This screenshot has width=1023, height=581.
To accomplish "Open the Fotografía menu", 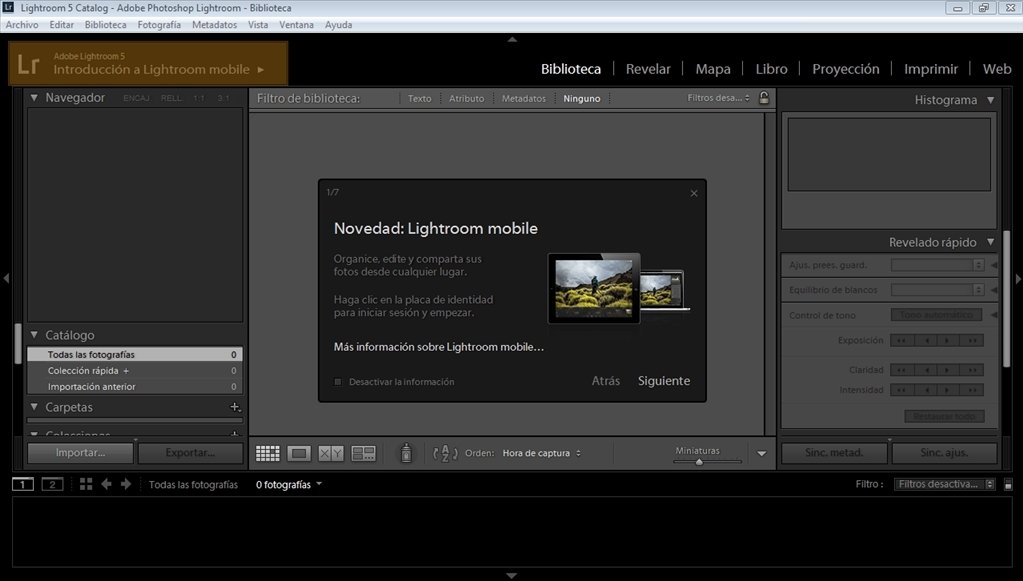I will tap(159, 25).
